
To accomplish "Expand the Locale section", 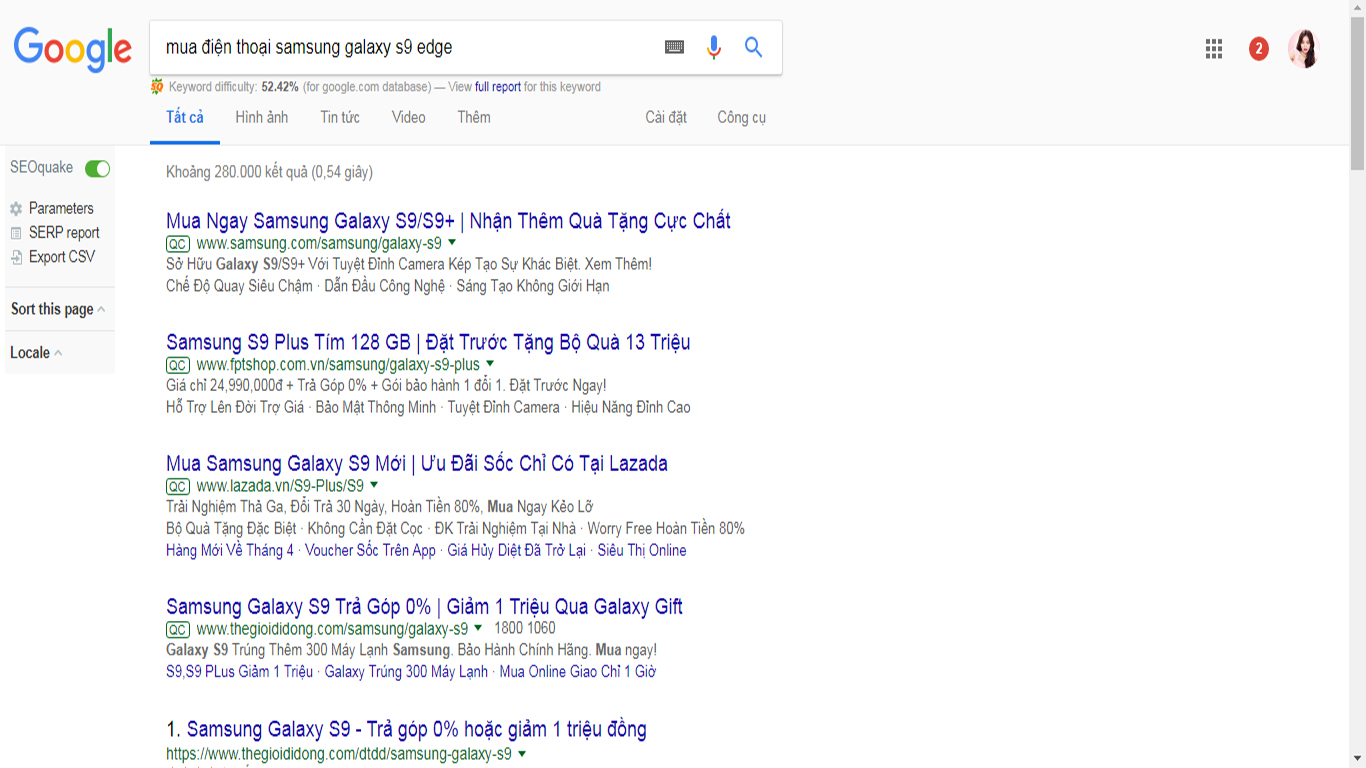I will tap(36, 352).
